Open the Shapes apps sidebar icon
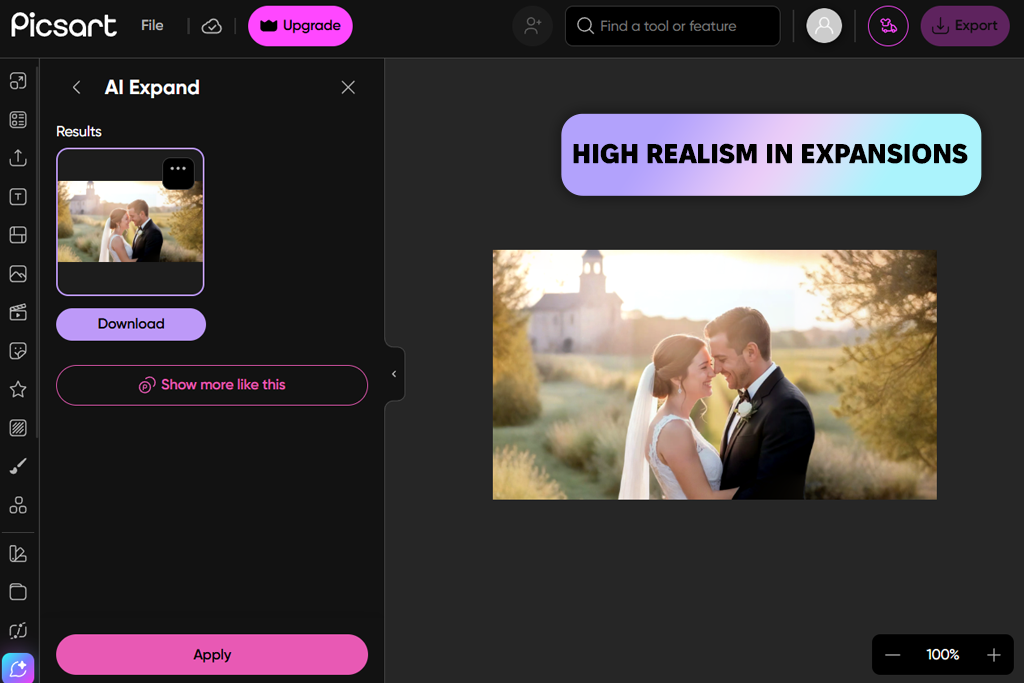 (x=18, y=505)
